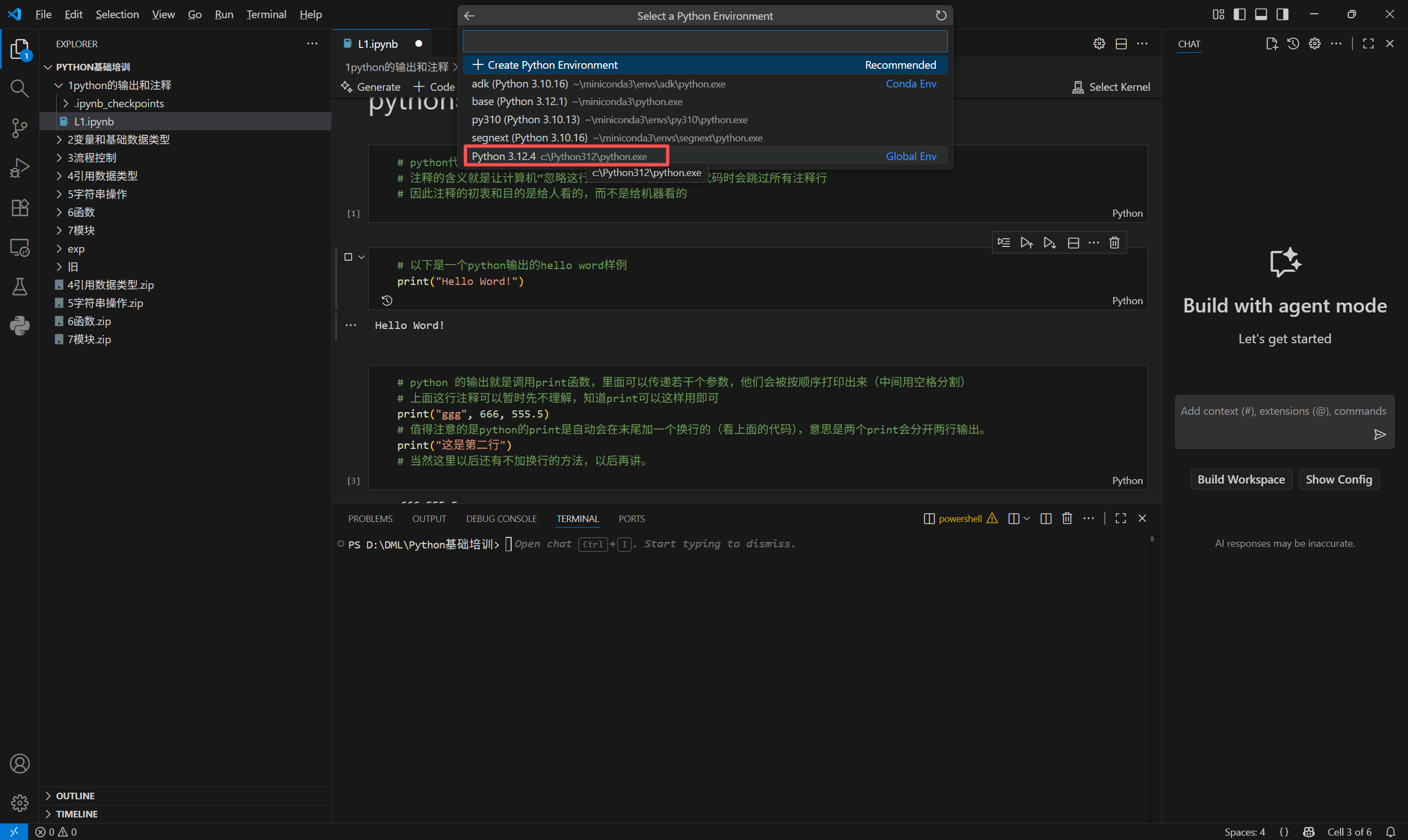
Task: Expand the OUTLINE section
Action: (x=75, y=795)
